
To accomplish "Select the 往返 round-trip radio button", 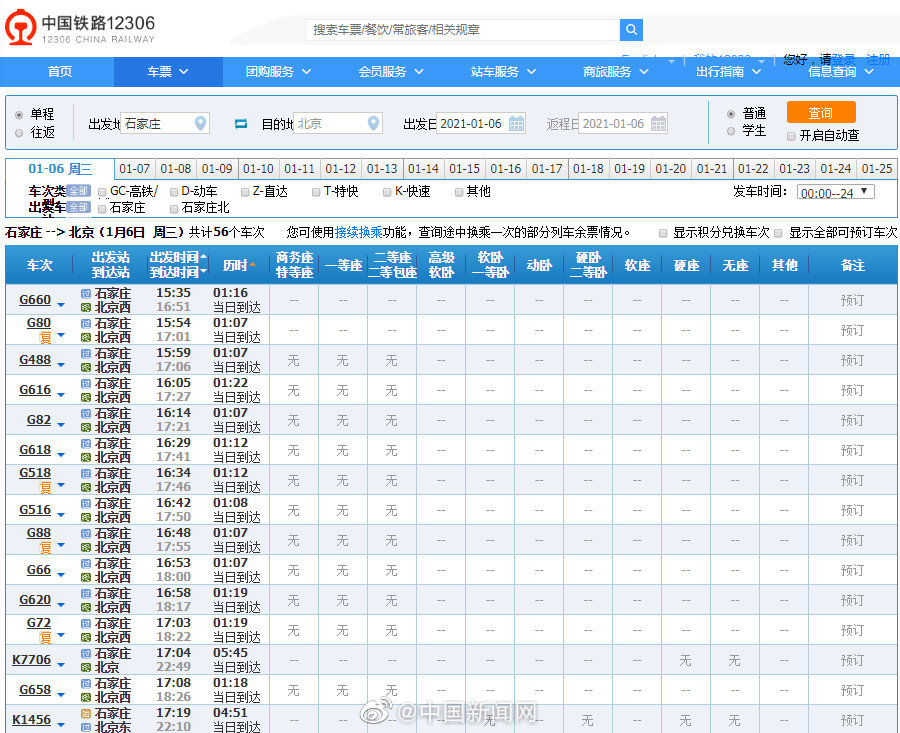I will click(19, 132).
